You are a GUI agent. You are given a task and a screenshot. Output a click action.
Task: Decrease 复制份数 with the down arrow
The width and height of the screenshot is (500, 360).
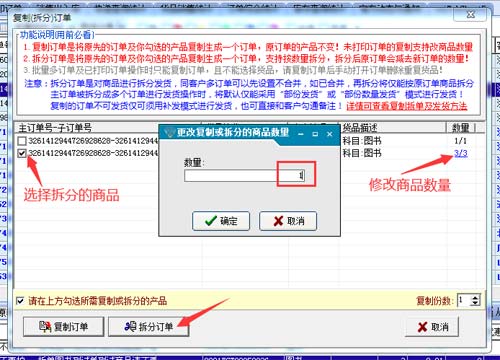click(475, 303)
